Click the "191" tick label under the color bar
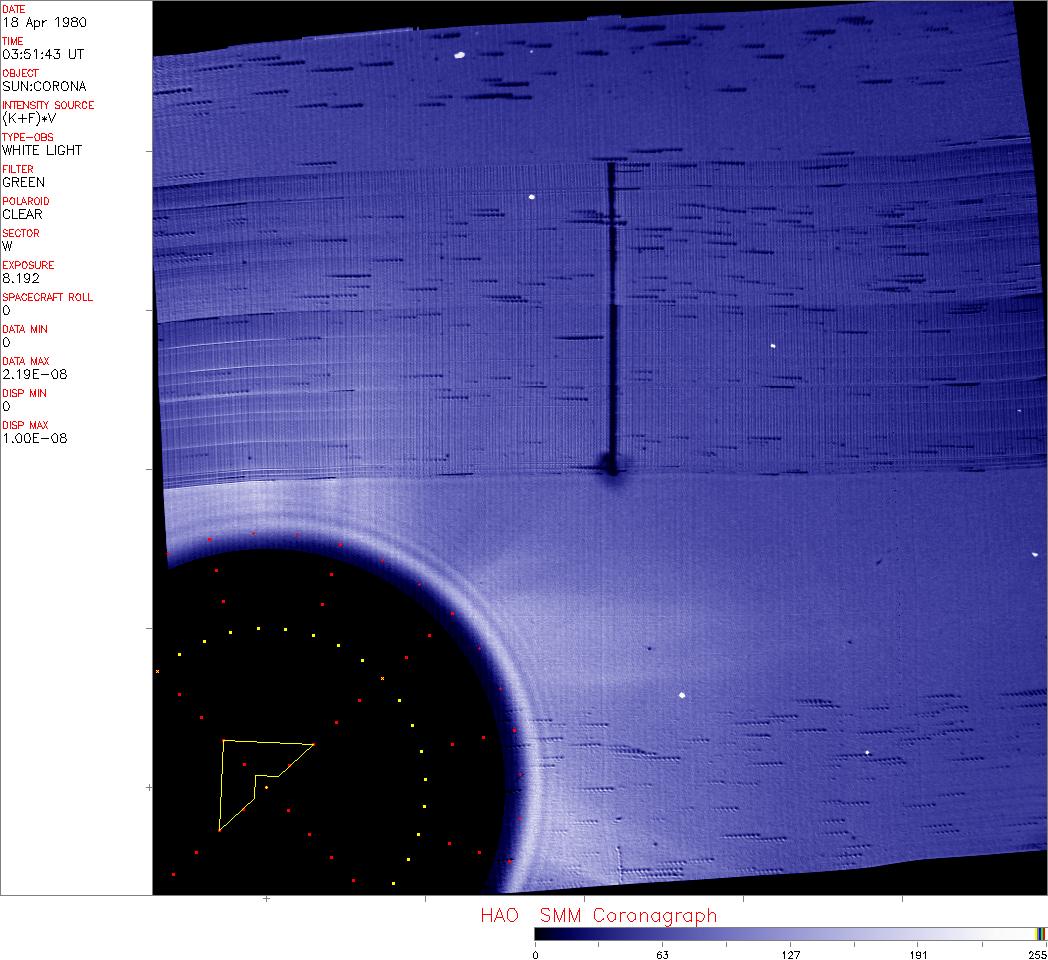The image size is (1048, 960). (x=917, y=954)
